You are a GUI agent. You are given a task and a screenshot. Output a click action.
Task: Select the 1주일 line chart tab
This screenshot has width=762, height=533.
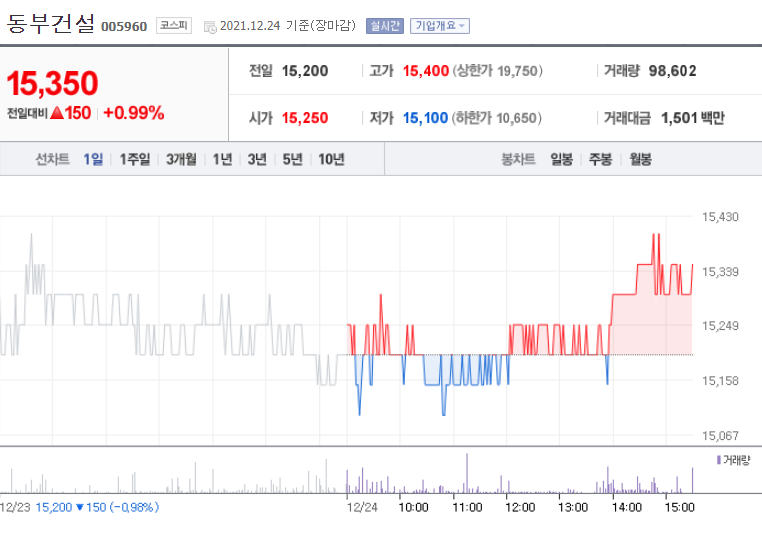(x=135, y=159)
